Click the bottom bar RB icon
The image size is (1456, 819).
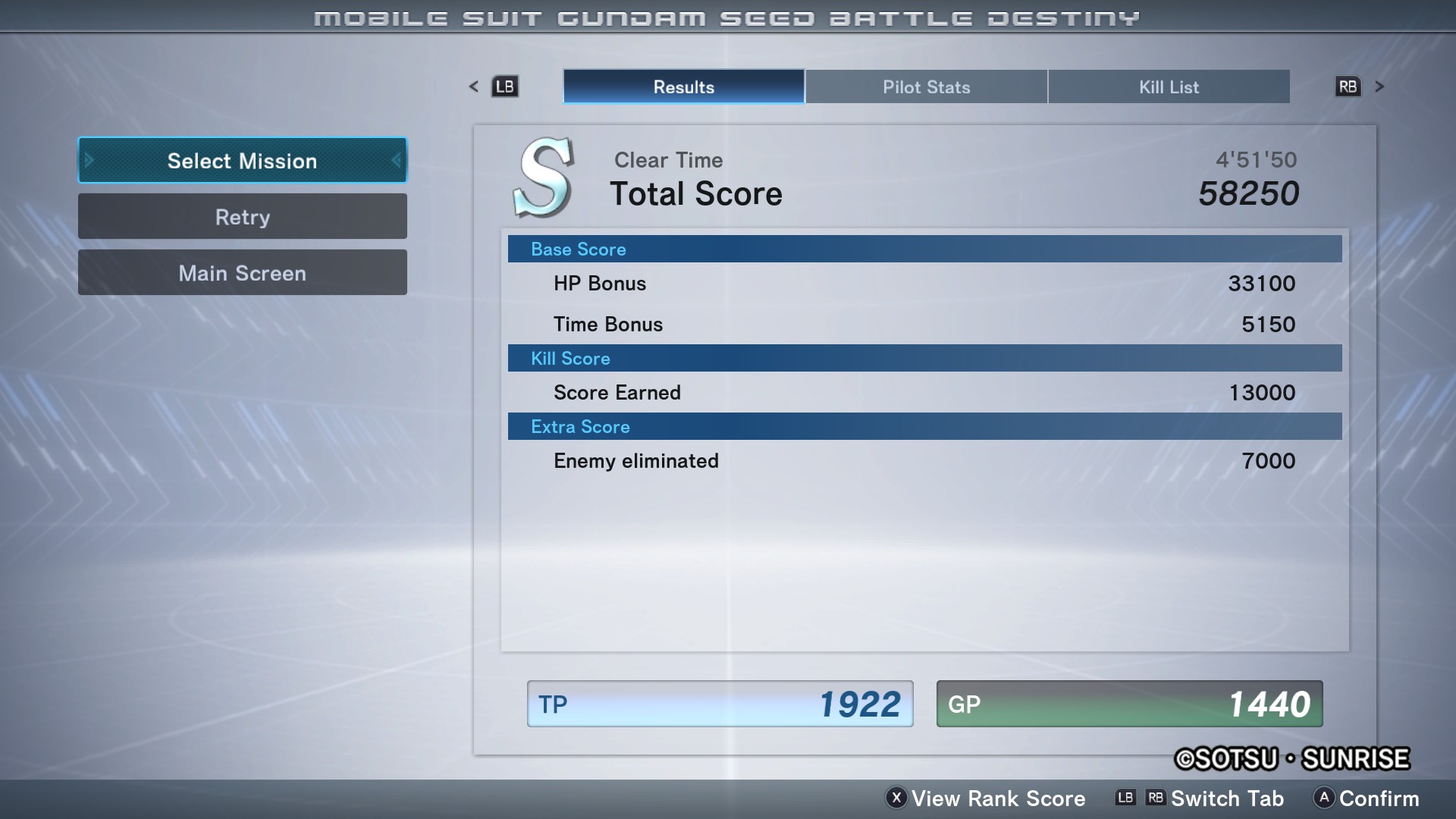point(1155,798)
